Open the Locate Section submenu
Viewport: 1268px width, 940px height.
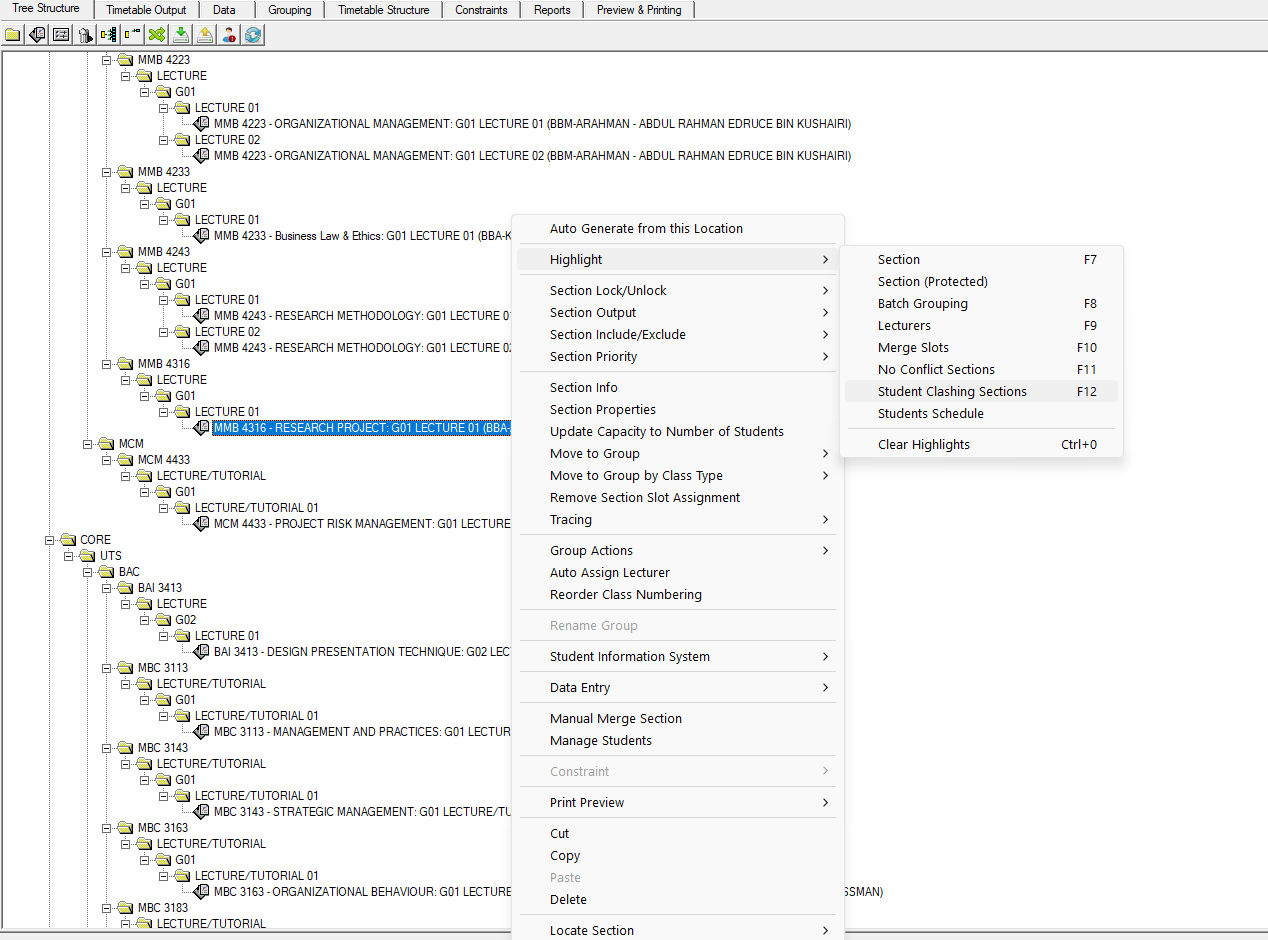[x=678, y=931]
